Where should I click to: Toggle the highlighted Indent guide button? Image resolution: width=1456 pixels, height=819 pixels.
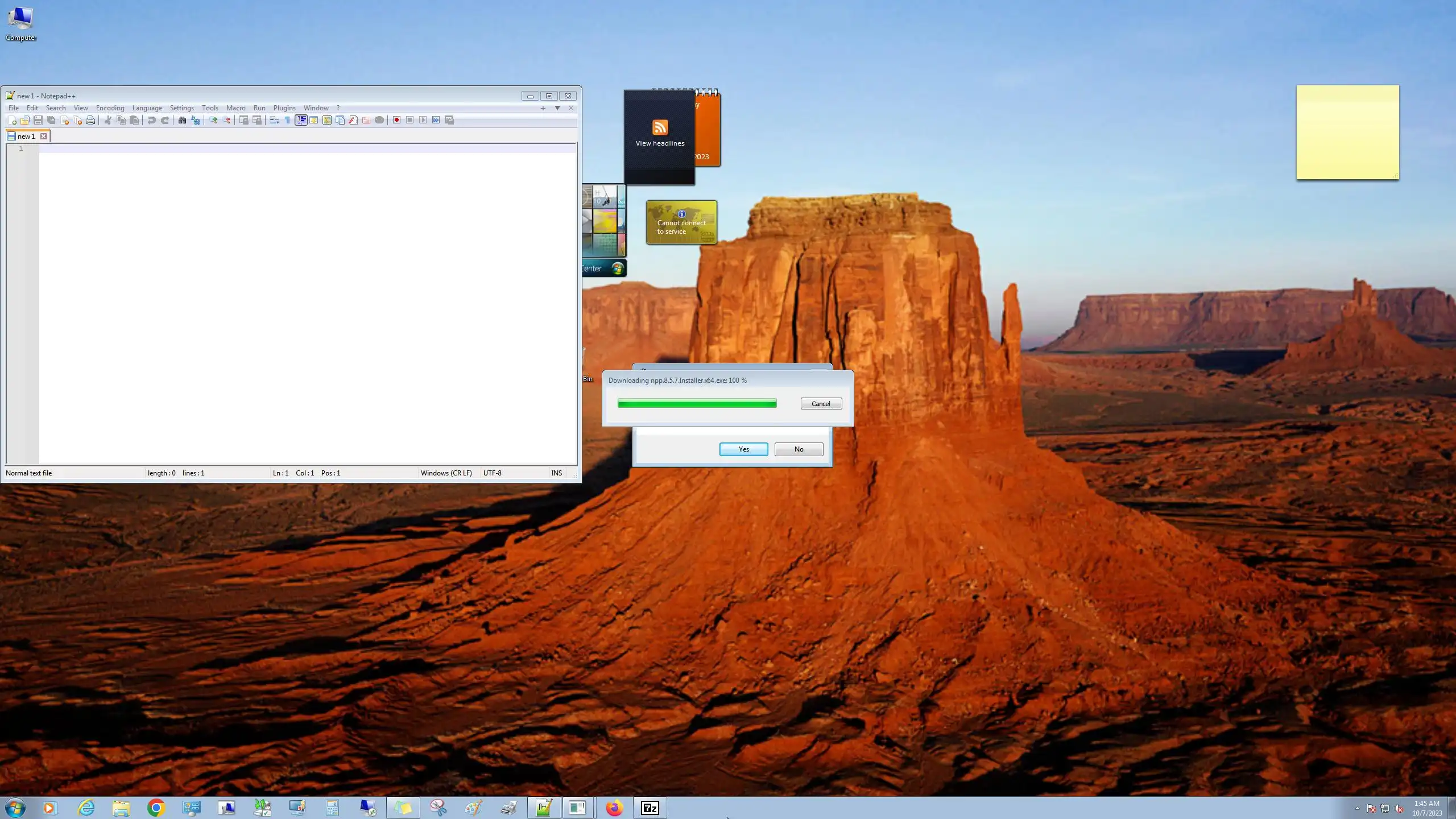click(x=301, y=120)
